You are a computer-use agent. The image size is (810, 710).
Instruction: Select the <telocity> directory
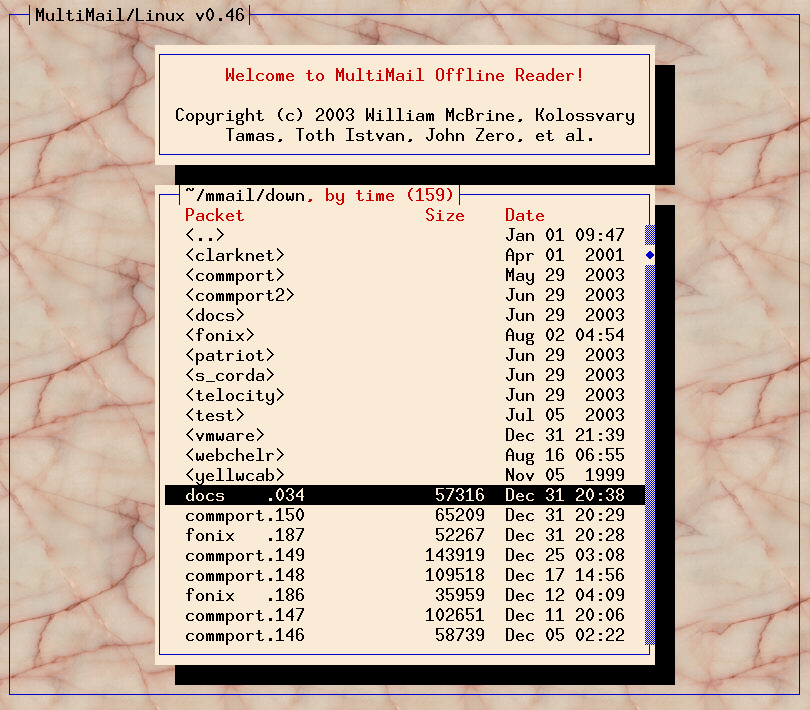(235, 395)
